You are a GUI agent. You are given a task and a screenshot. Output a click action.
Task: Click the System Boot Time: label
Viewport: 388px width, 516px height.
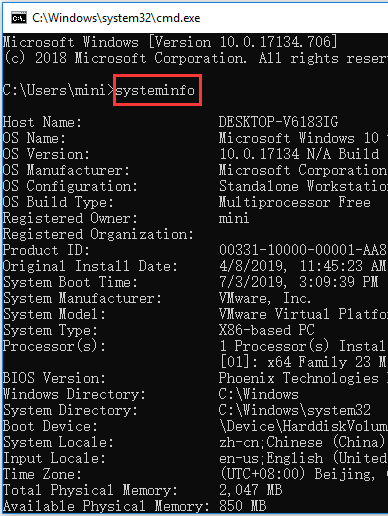click(70, 282)
